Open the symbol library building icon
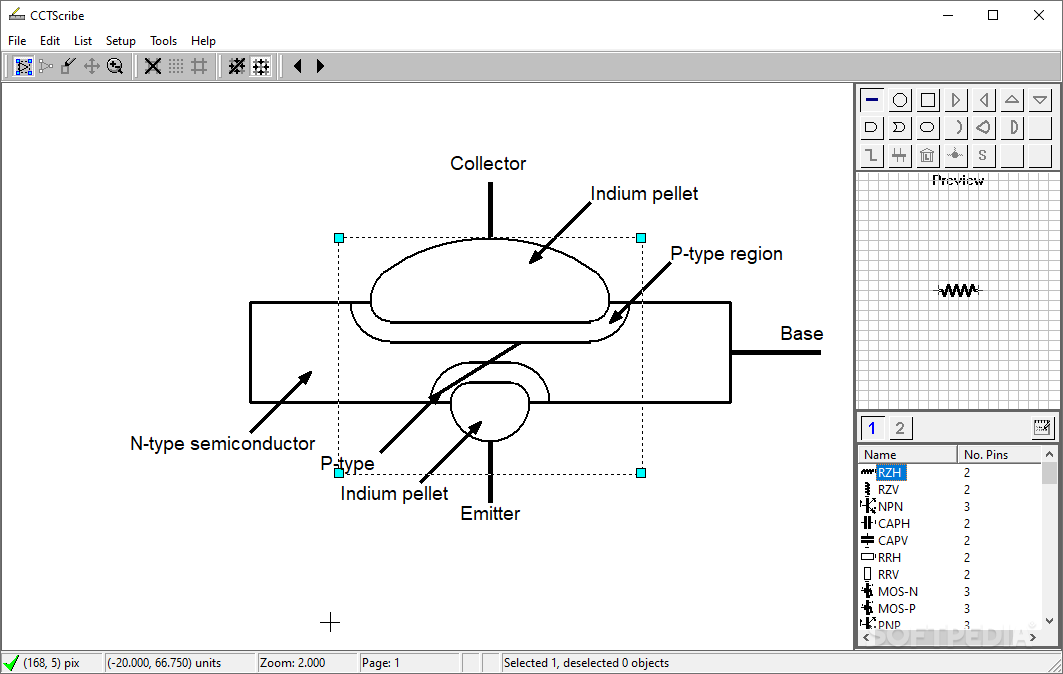The image size is (1063, 674). pos(928,155)
